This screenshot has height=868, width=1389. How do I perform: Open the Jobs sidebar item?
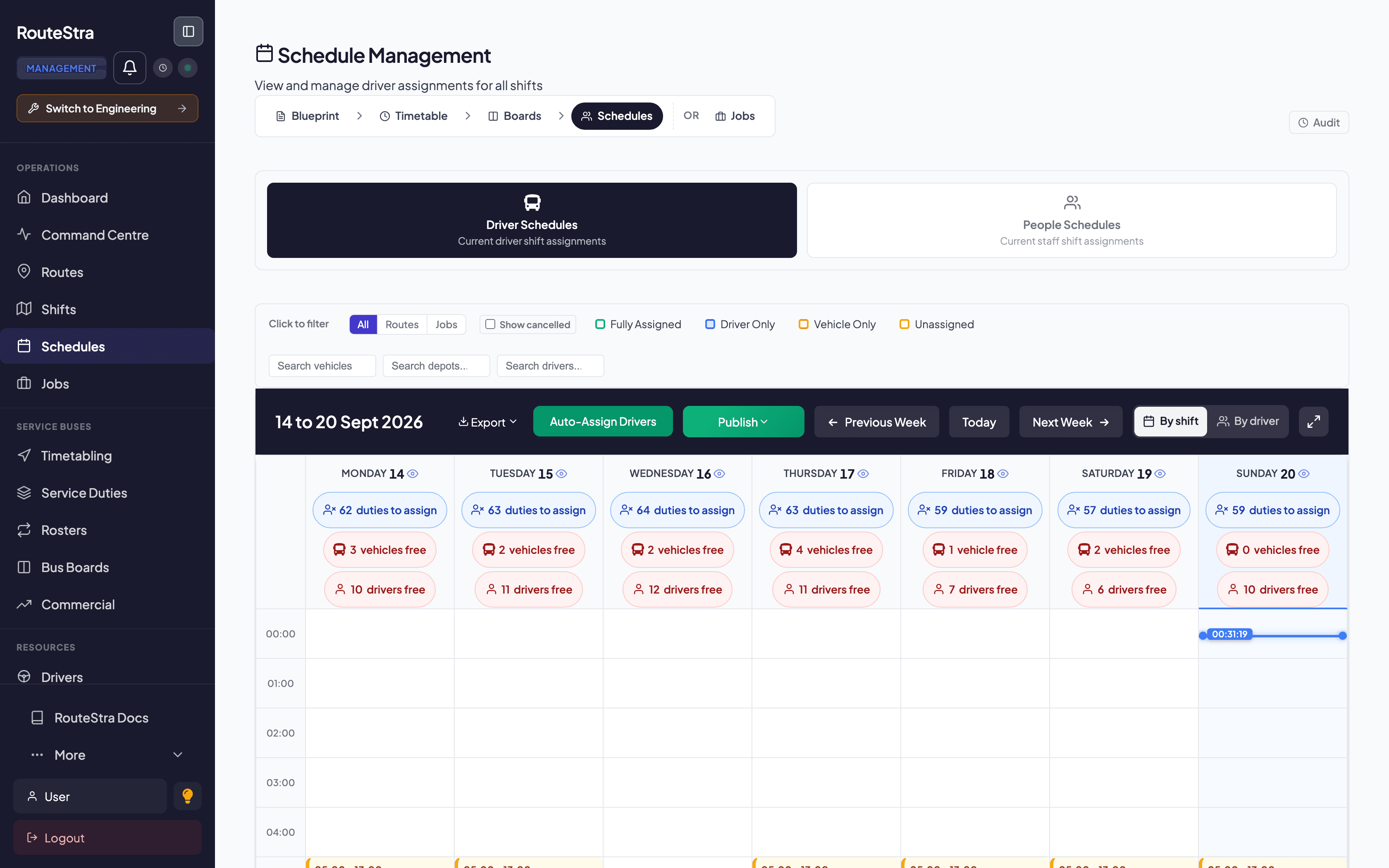coord(107,384)
